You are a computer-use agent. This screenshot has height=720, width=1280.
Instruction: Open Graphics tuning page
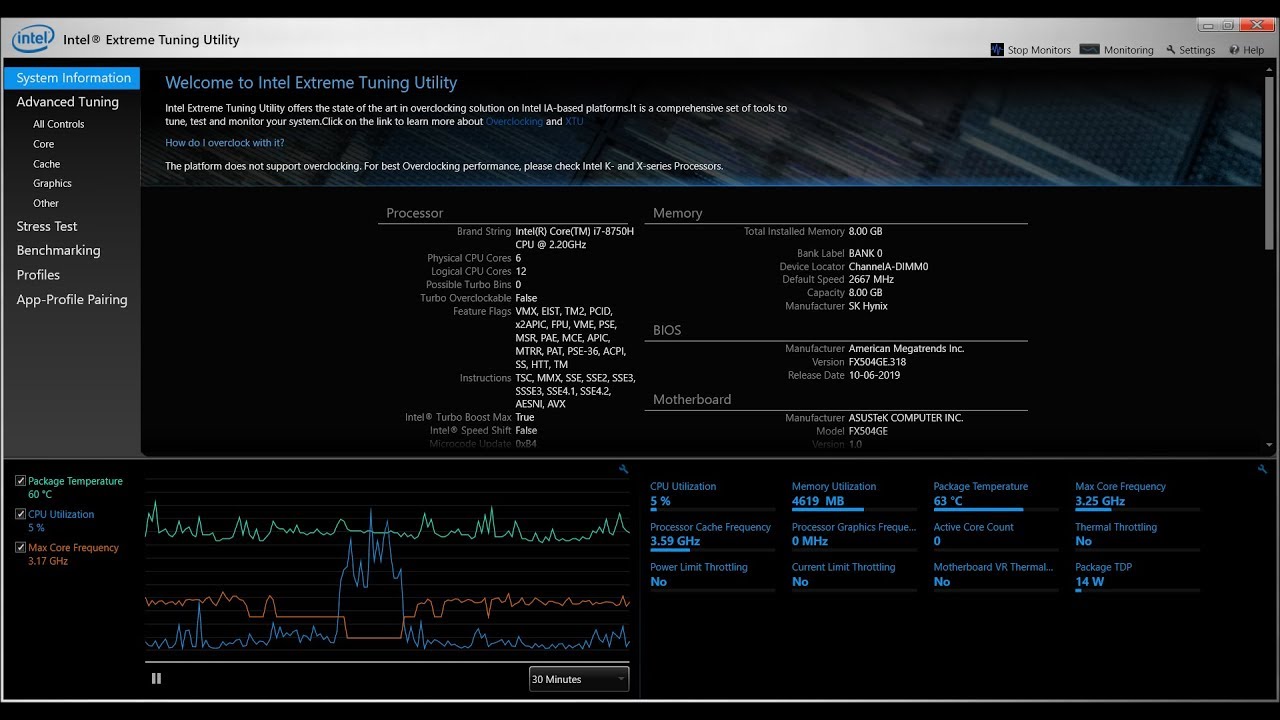tap(53, 183)
